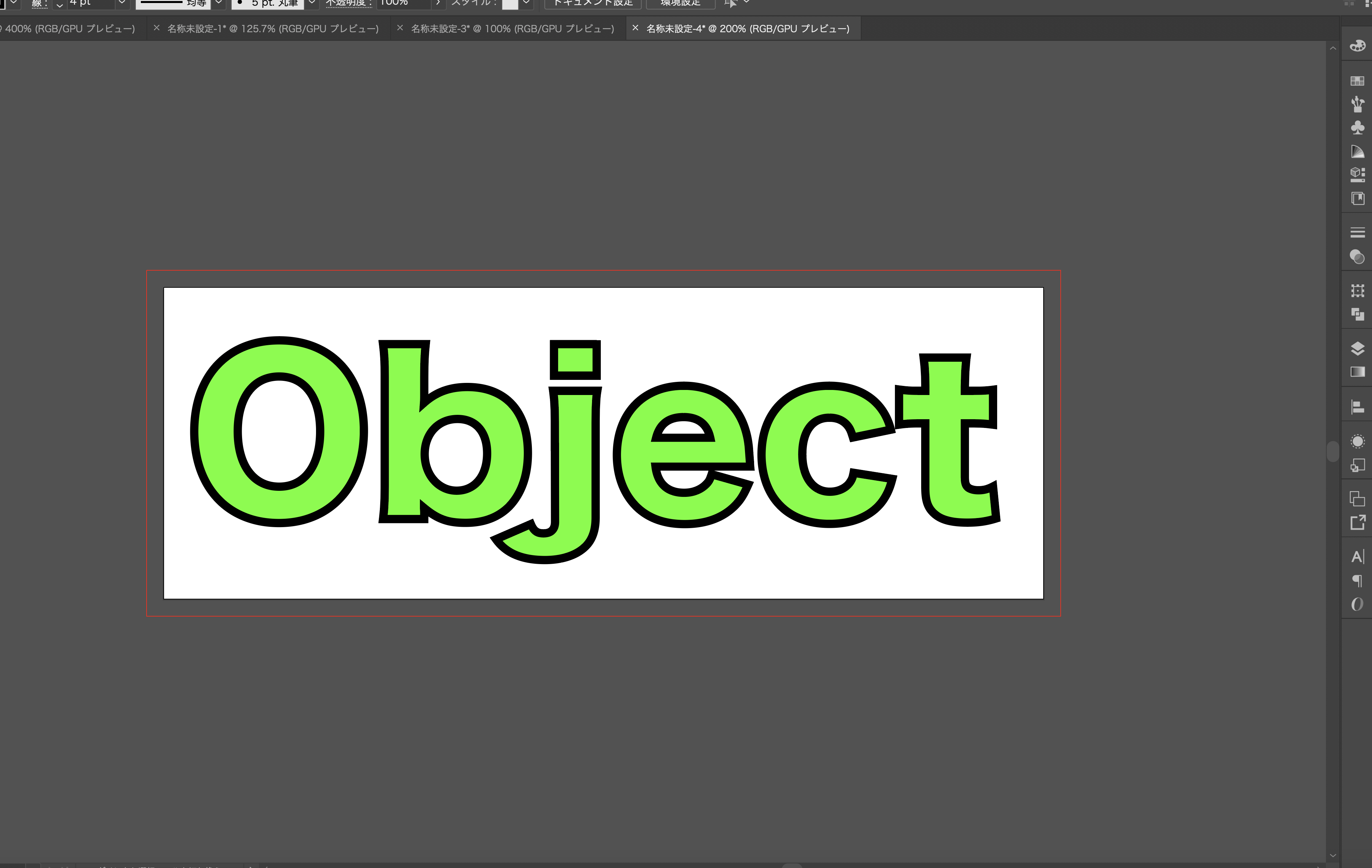1372x868 pixels.
Task: Switch to the 名称未設定-1 document tab
Action: pyautogui.click(x=272, y=29)
